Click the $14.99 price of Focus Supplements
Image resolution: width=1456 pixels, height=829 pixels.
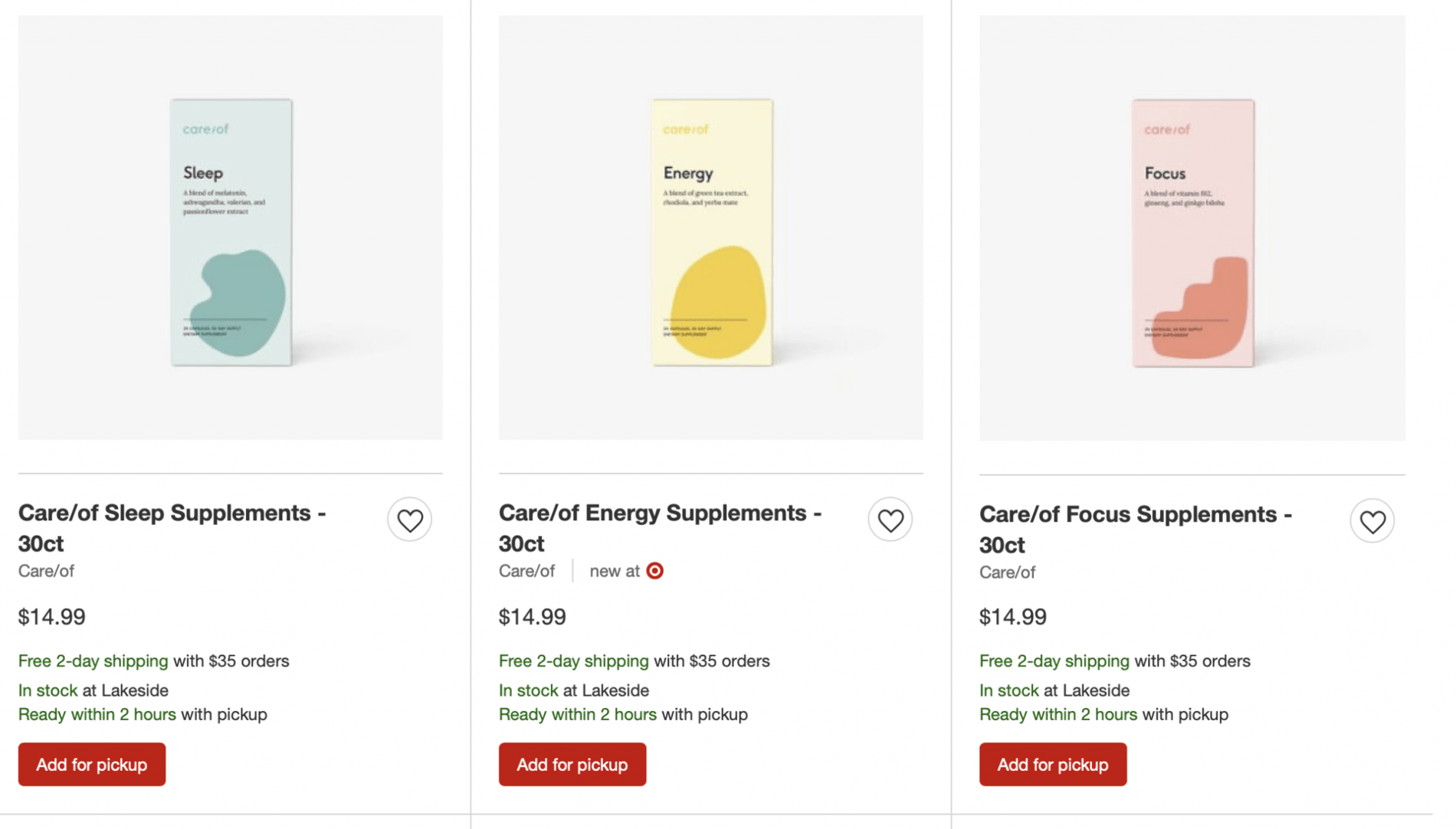tap(1012, 617)
